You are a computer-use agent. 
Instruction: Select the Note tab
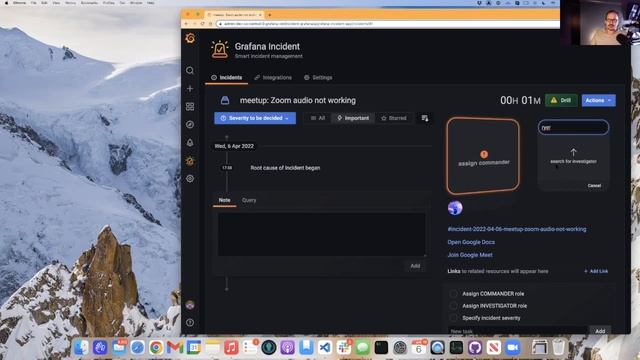(x=224, y=200)
